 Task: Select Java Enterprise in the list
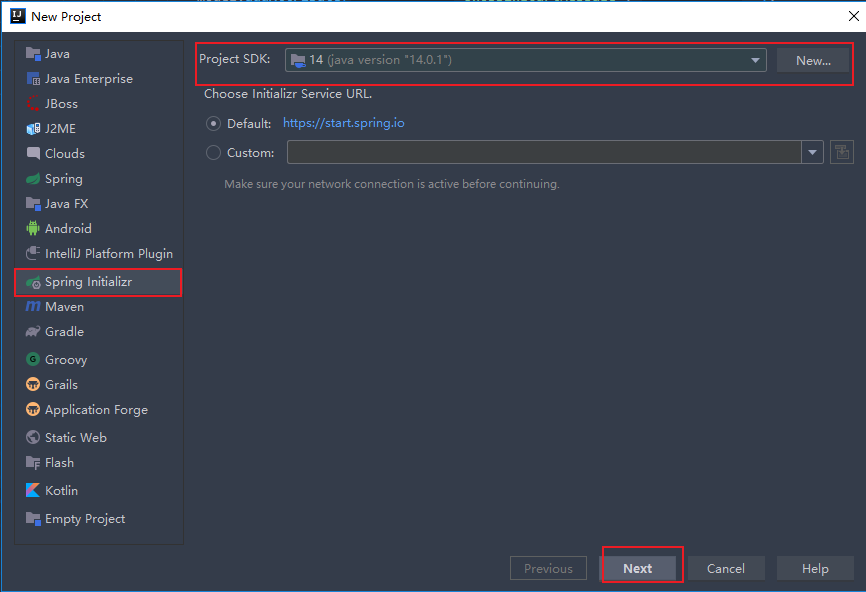click(x=89, y=78)
